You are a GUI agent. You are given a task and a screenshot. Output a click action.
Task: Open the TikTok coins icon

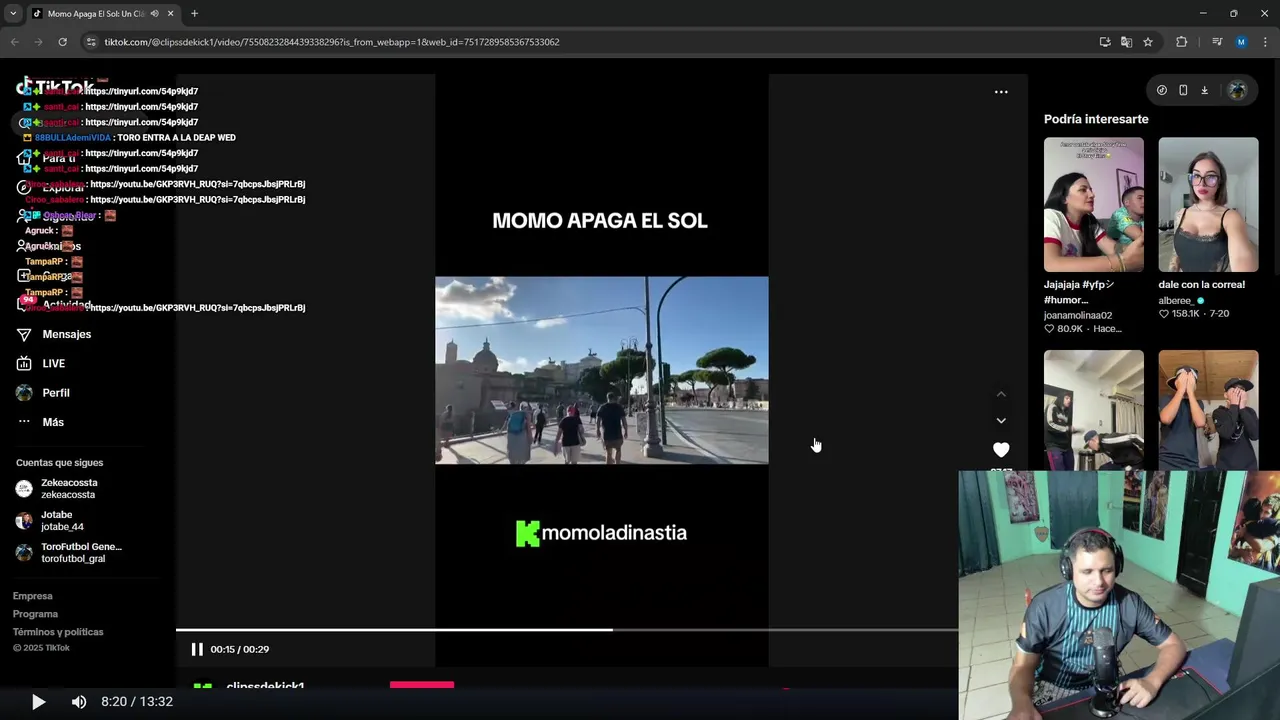pyautogui.click(x=1161, y=90)
